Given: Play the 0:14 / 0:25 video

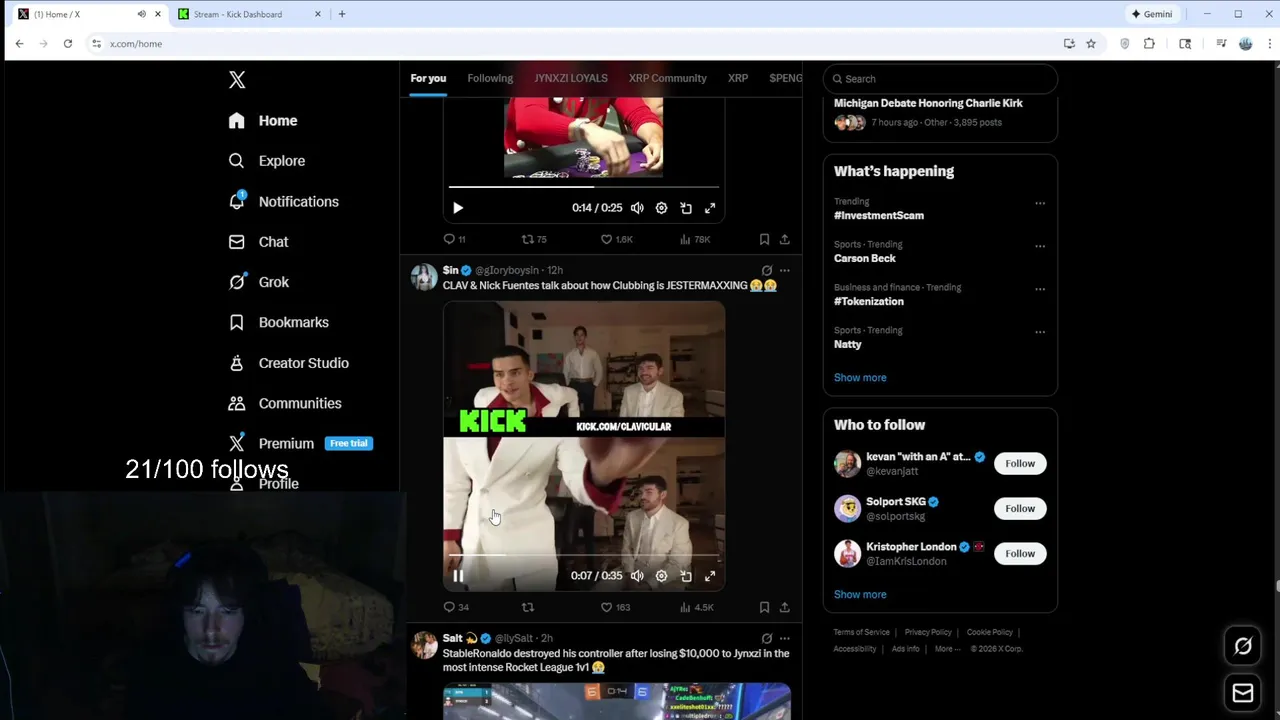Looking at the screenshot, I should (x=458, y=208).
